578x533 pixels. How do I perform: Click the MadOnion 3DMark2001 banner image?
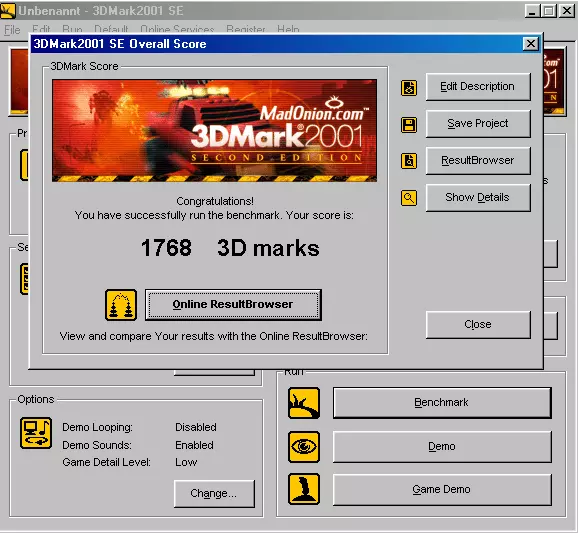[x=215, y=130]
